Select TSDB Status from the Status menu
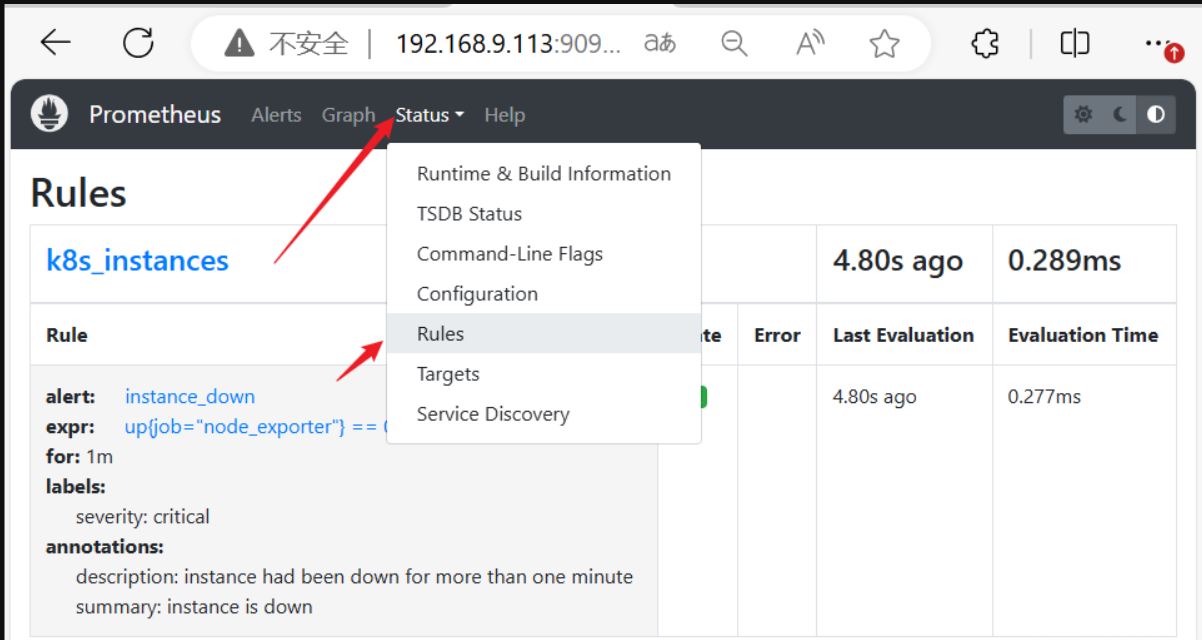 [x=544, y=213]
